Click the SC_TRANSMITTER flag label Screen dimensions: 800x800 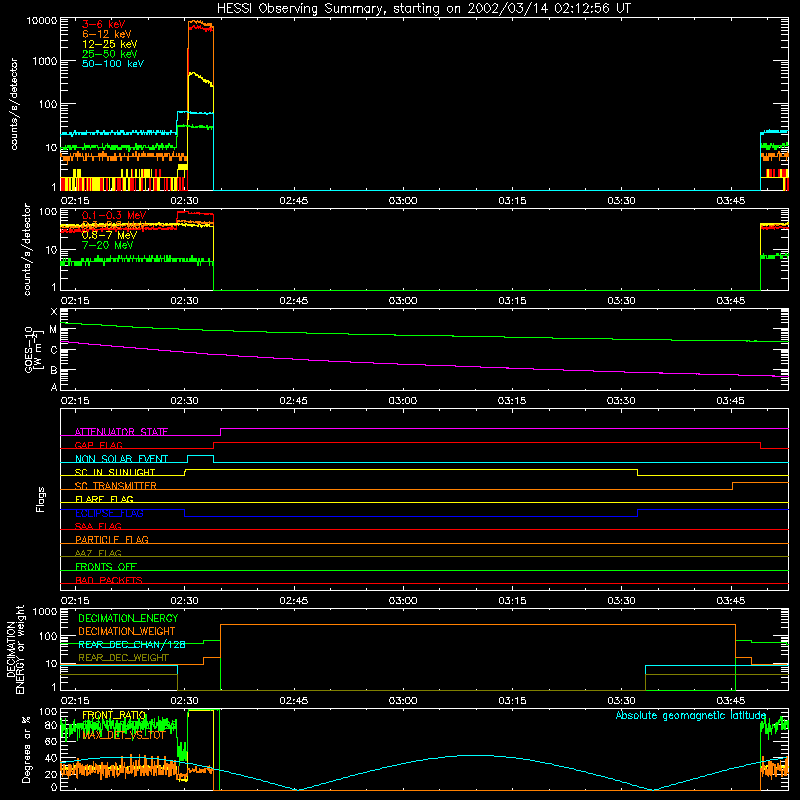click(x=115, y=486)
